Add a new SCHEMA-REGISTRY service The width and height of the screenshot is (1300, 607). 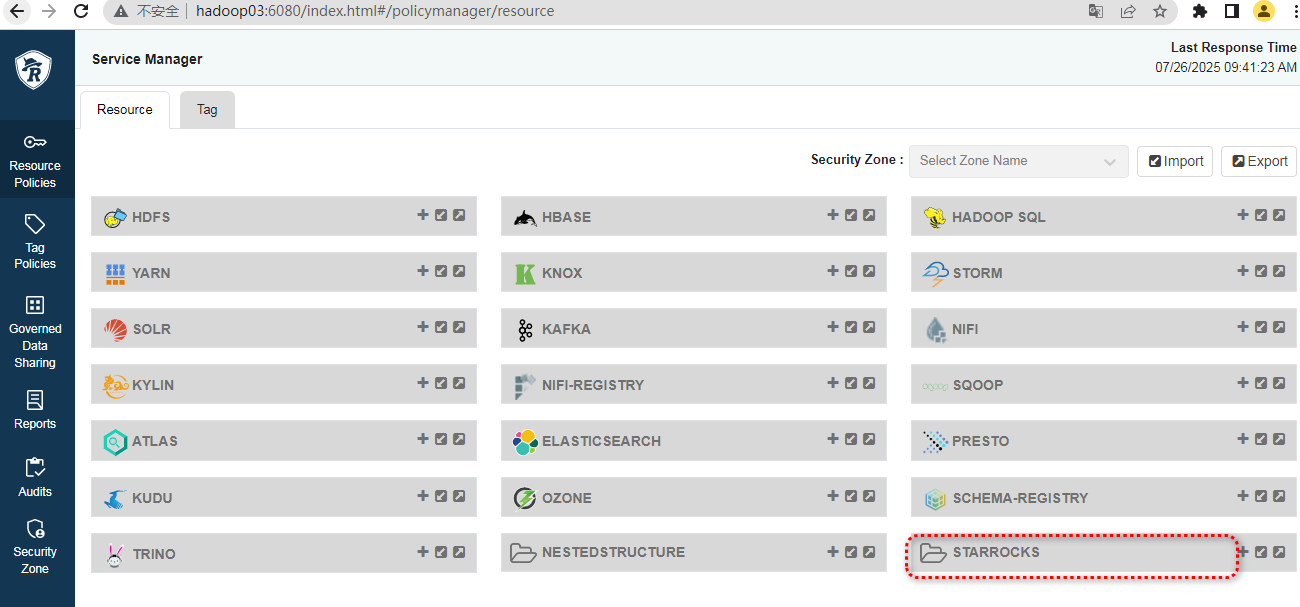coord(1243,495)
